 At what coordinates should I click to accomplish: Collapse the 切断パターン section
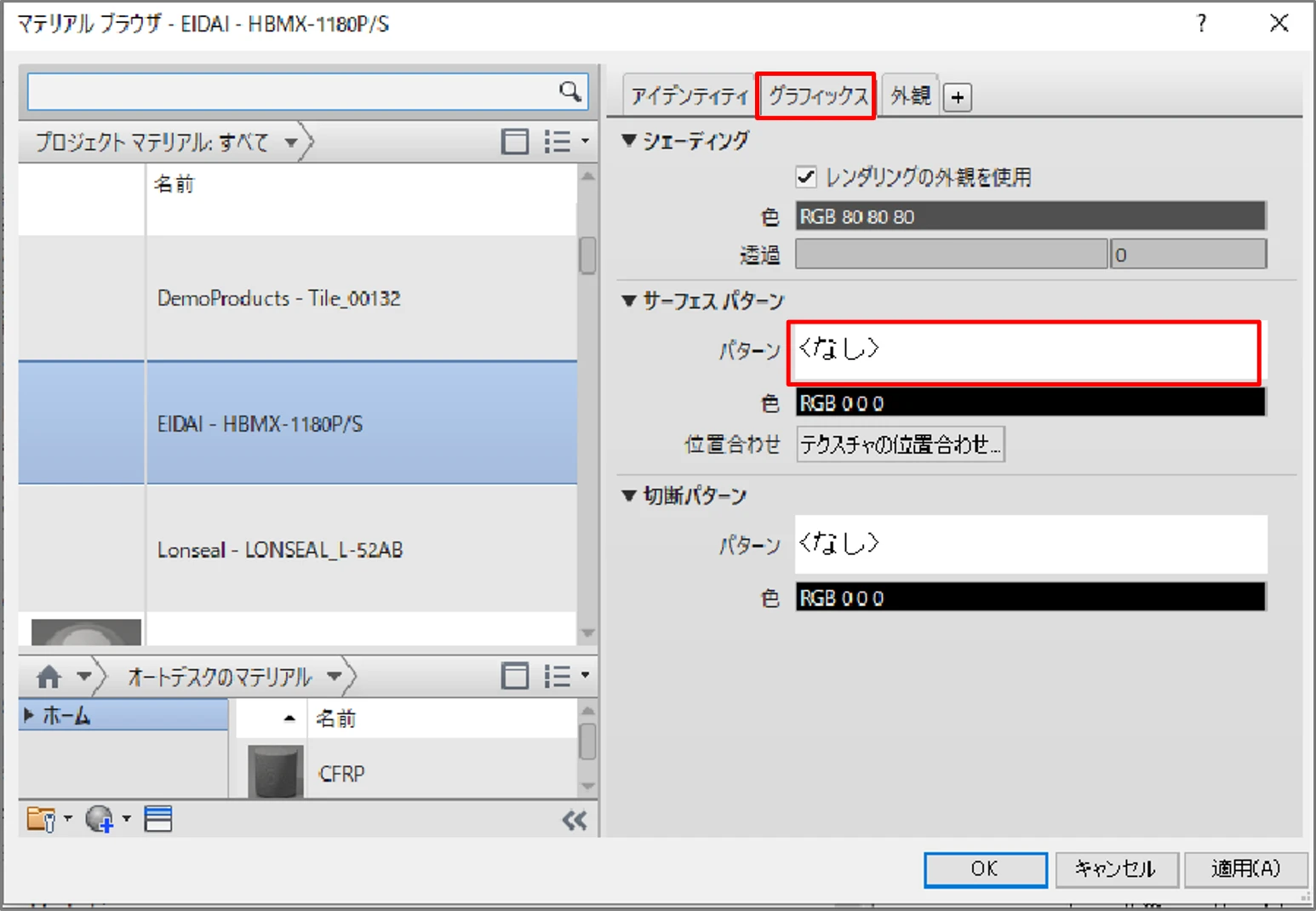[629, 496]
